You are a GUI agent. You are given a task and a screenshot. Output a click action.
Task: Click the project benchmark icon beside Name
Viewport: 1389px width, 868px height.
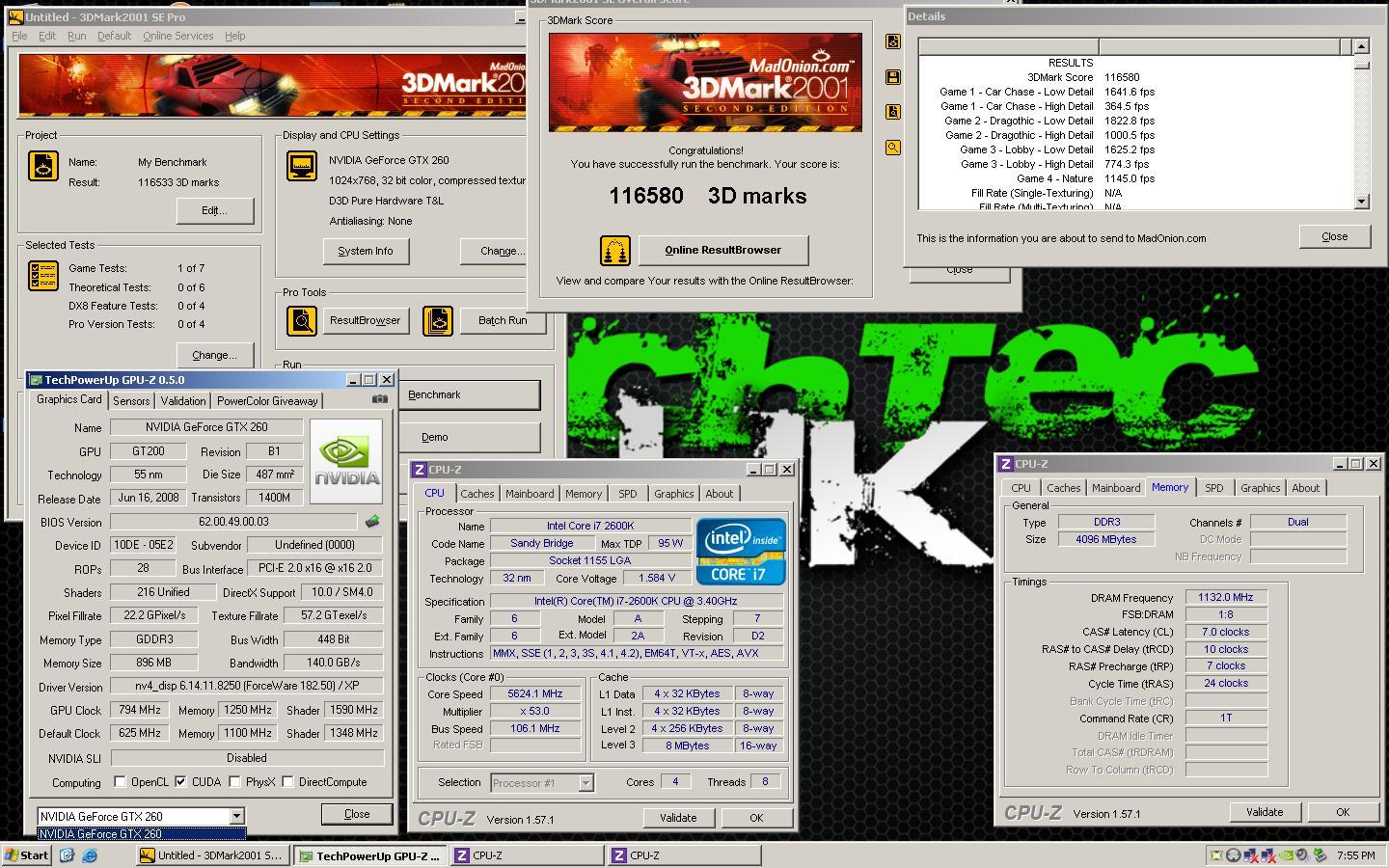click(x=43, y=166)
